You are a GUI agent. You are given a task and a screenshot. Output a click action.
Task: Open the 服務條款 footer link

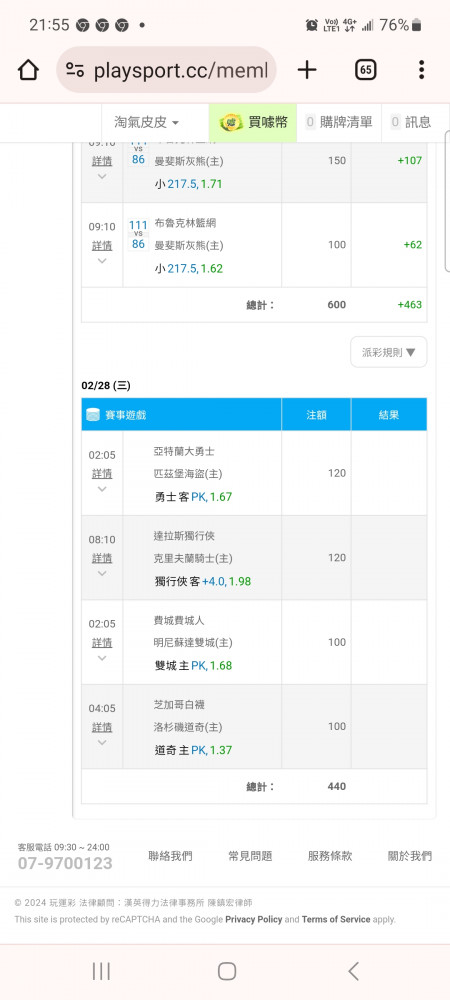click(330, 857)
